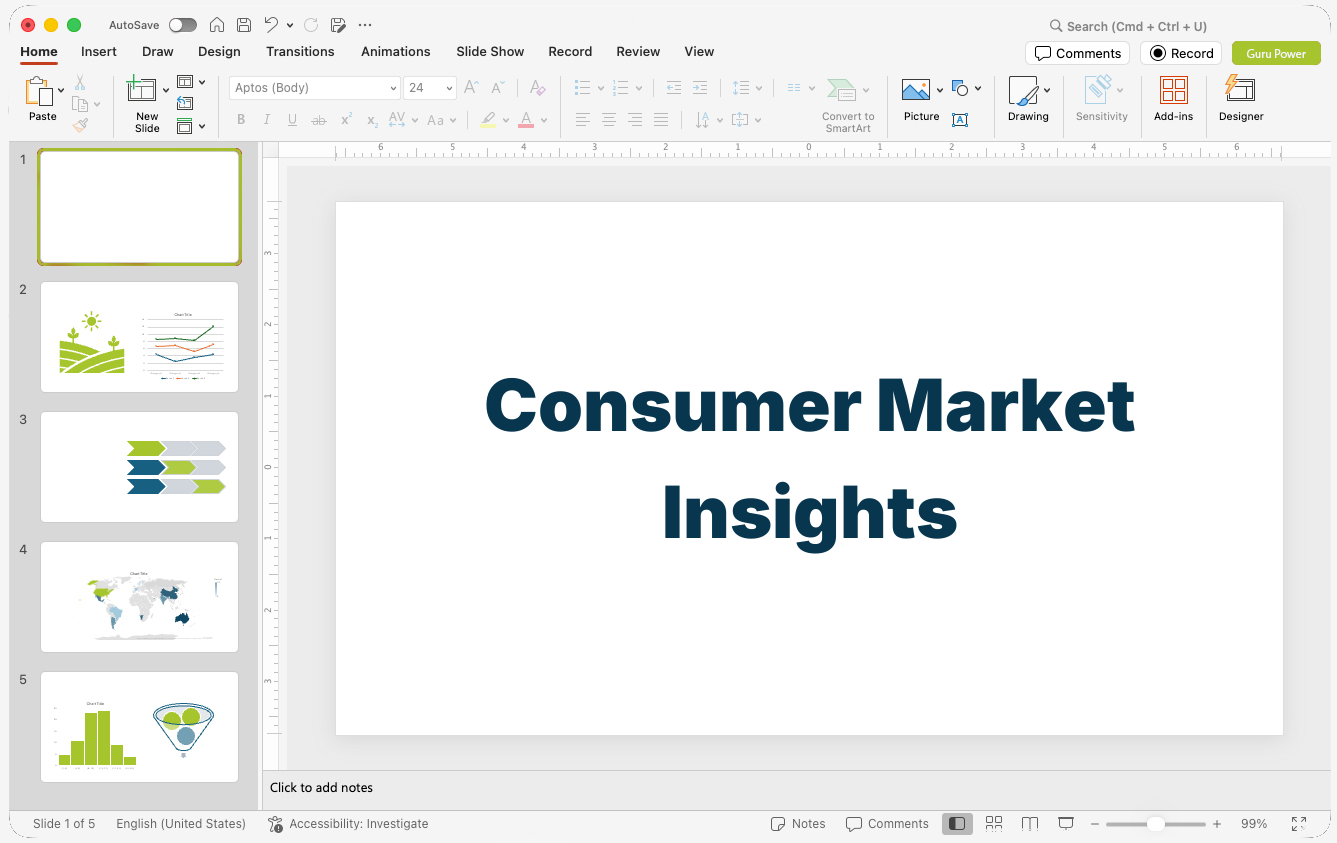This screenshot has height=843, width=1337.
Task: Click the Redo icon in title bar
Action: click(311, 25)
